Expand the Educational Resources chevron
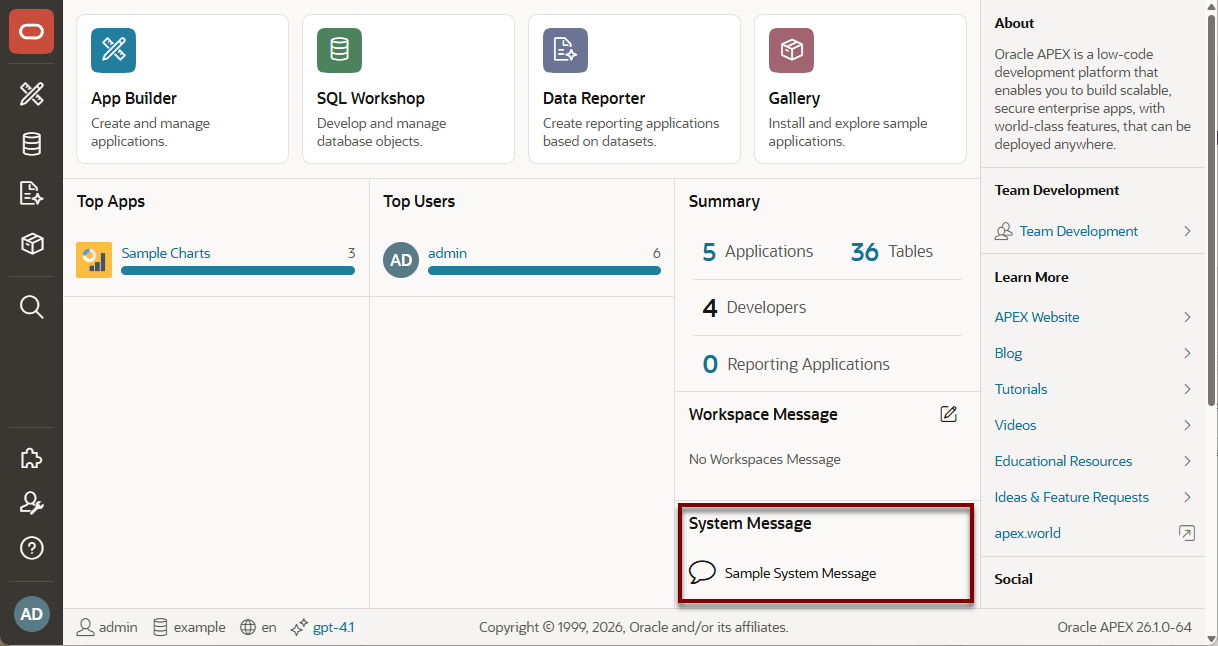The width and height of the screenshot is (1218, 646). click(x=1187, y=461)
